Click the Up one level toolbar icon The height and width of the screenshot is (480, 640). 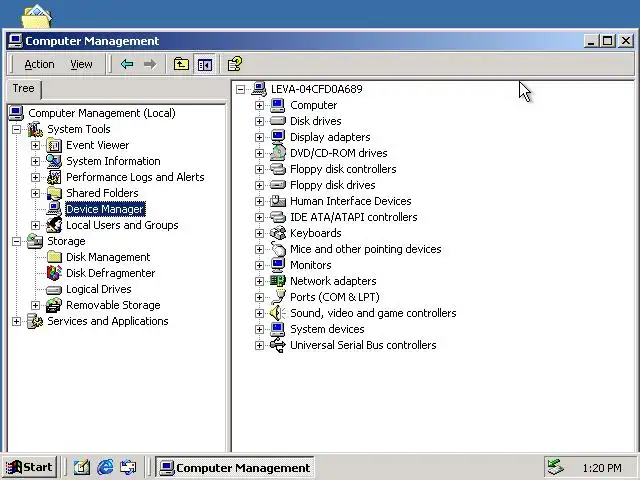pyautogui.click(x=181, y=64)
